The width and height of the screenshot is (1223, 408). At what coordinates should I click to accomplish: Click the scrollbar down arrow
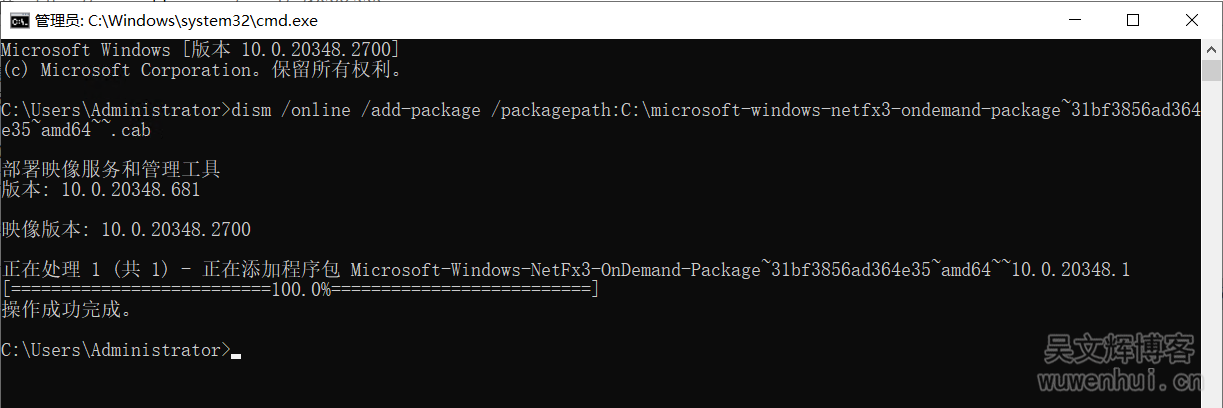[x=1212, y=397]
